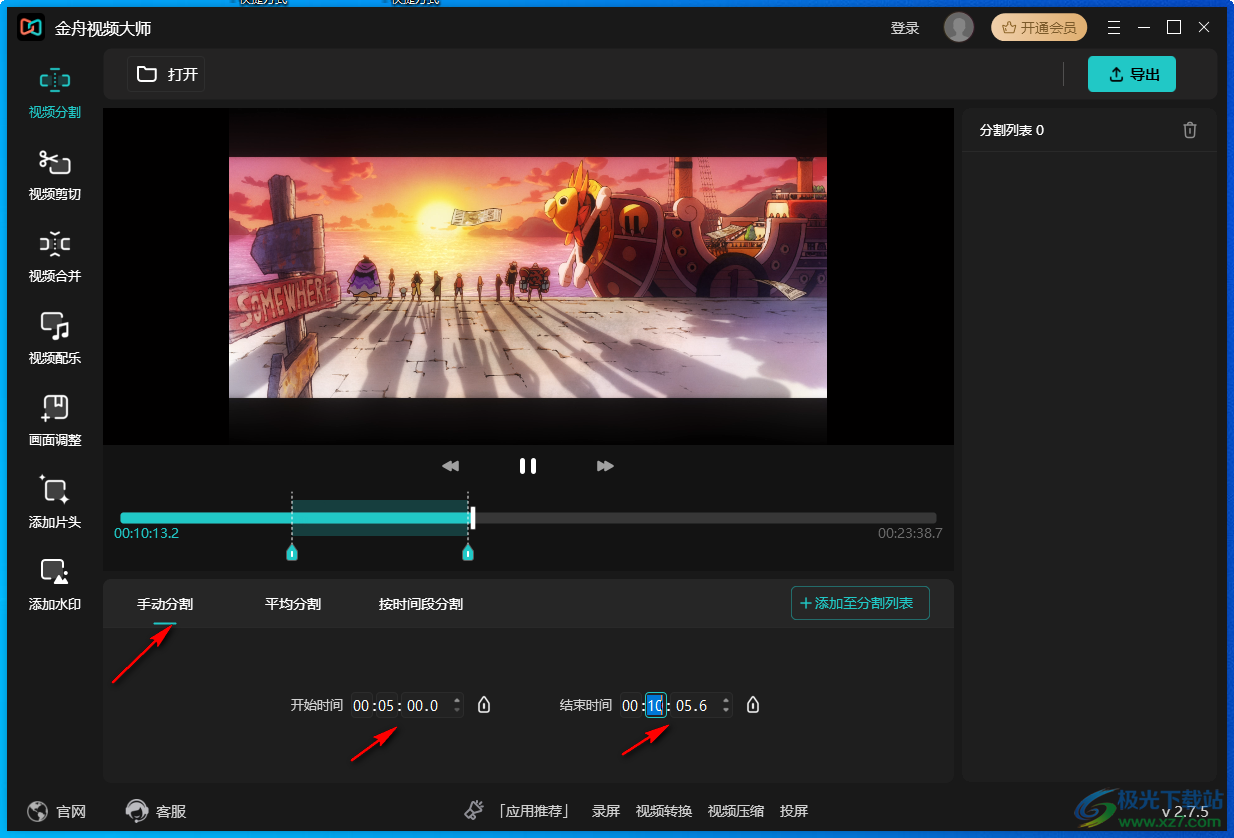The width and height of the screenshot is (1234, 838).
Task: Decrease start time with the down arrow
Action: pyautogui.click(x=457, y=711)
